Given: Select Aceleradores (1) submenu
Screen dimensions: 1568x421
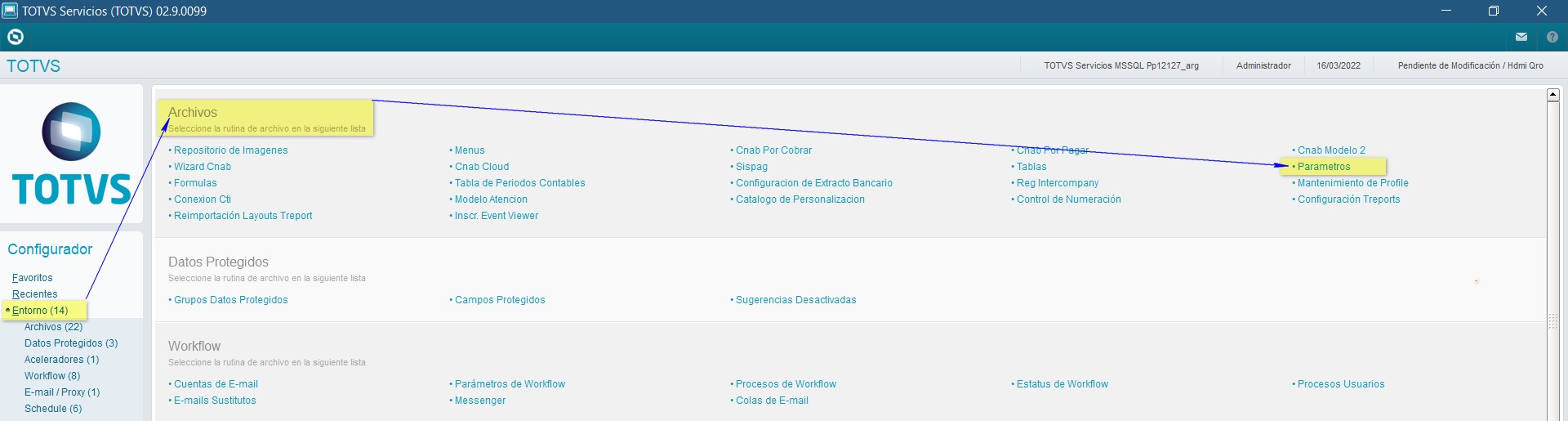Looking at the screenshot, I should coord(61,360).
